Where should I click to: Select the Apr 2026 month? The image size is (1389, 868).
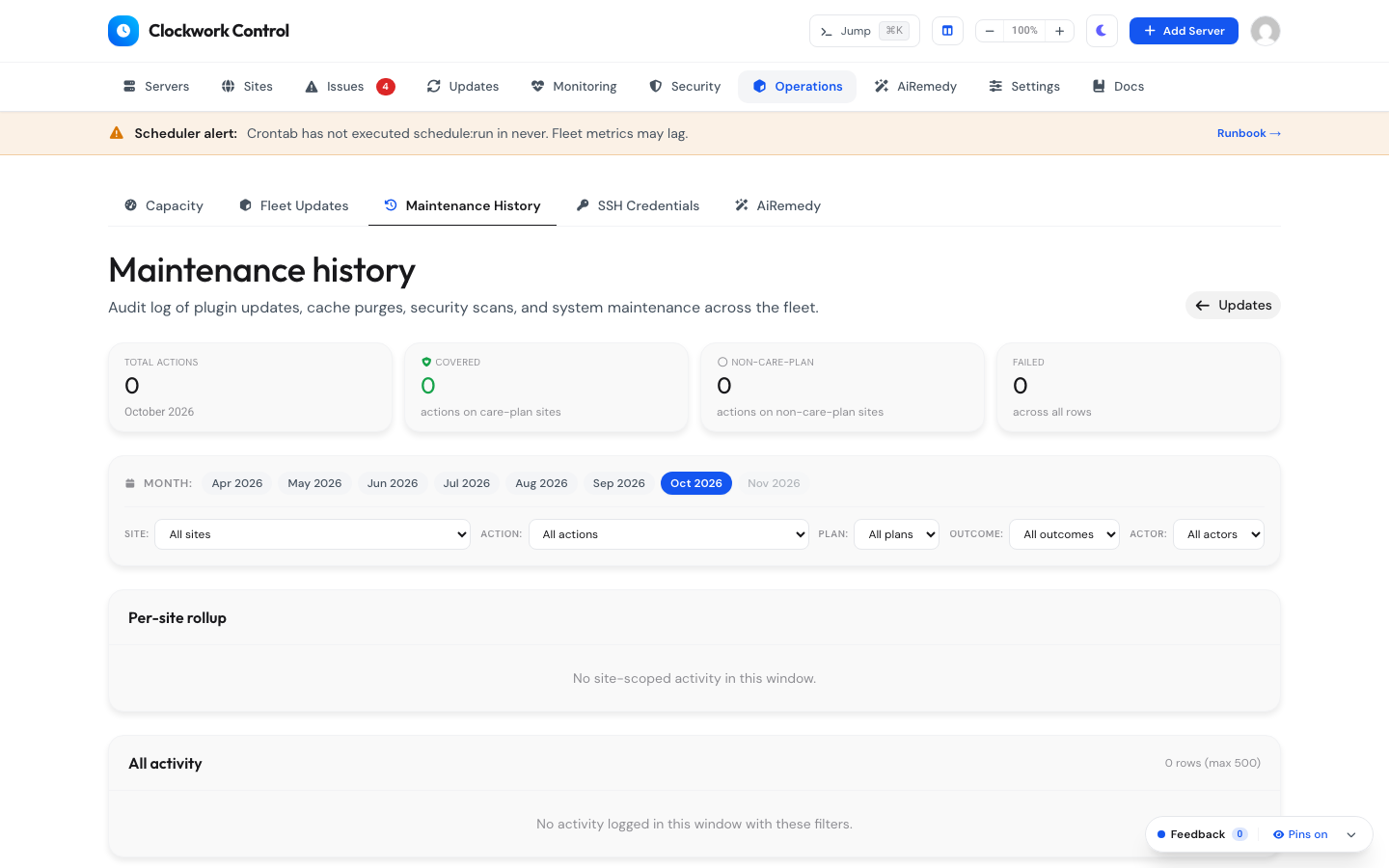click(x=237, y=483)
